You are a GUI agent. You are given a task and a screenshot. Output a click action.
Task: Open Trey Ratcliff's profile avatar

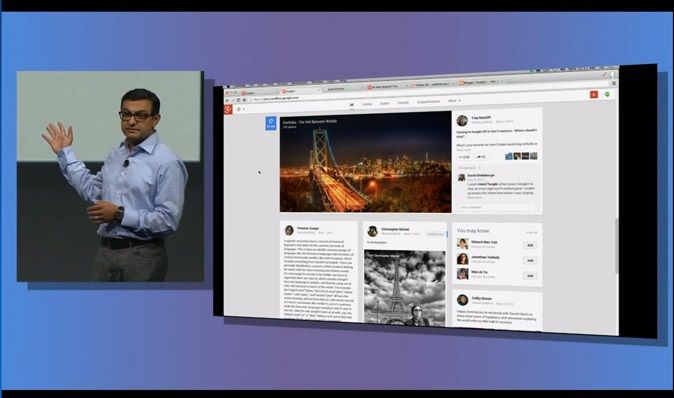462,120
